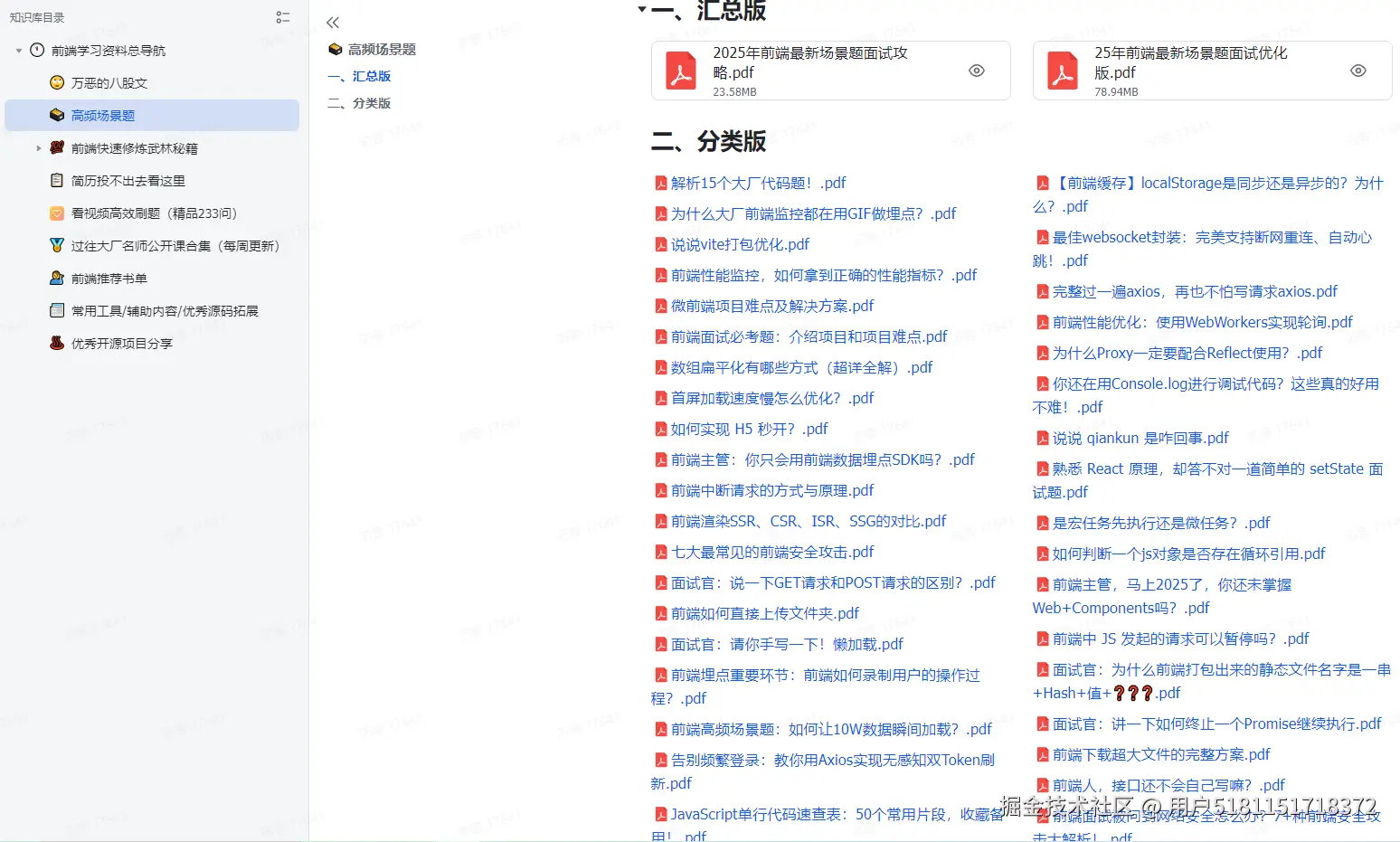
Task: Click the emoji icon of 万恶的八股文
Action: [x=56, y=82]
